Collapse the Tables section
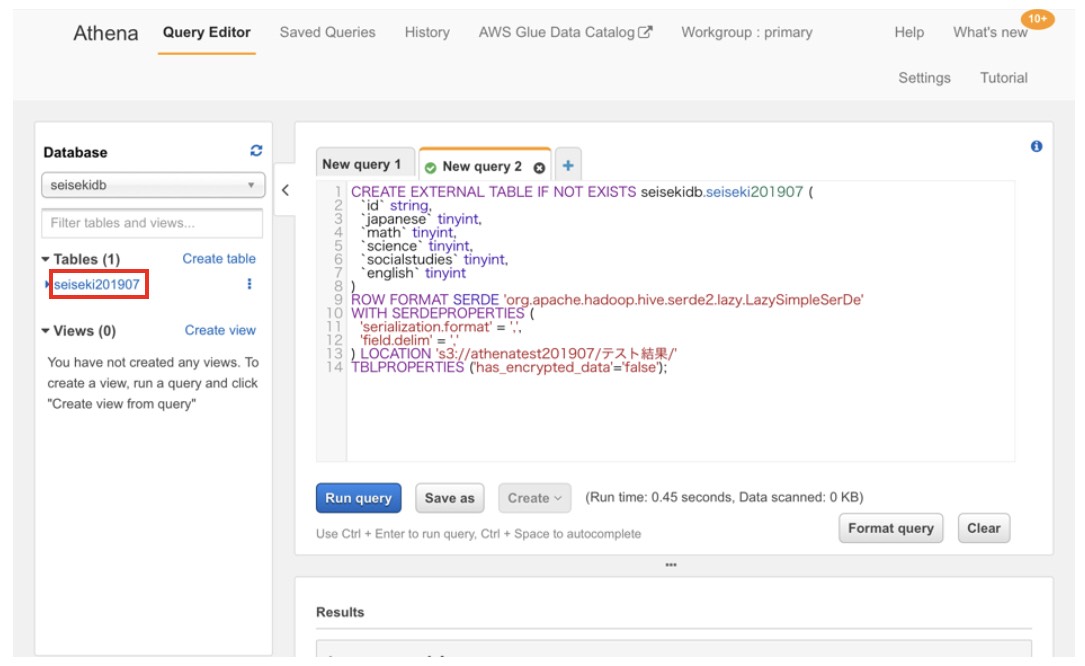1085x666 pixels. click(x=46, y=259)
